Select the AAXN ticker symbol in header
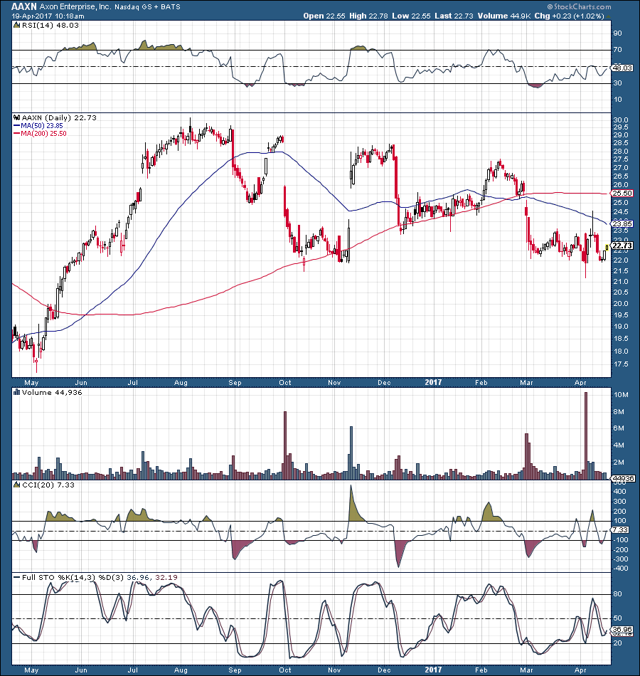 coord(24,7)
